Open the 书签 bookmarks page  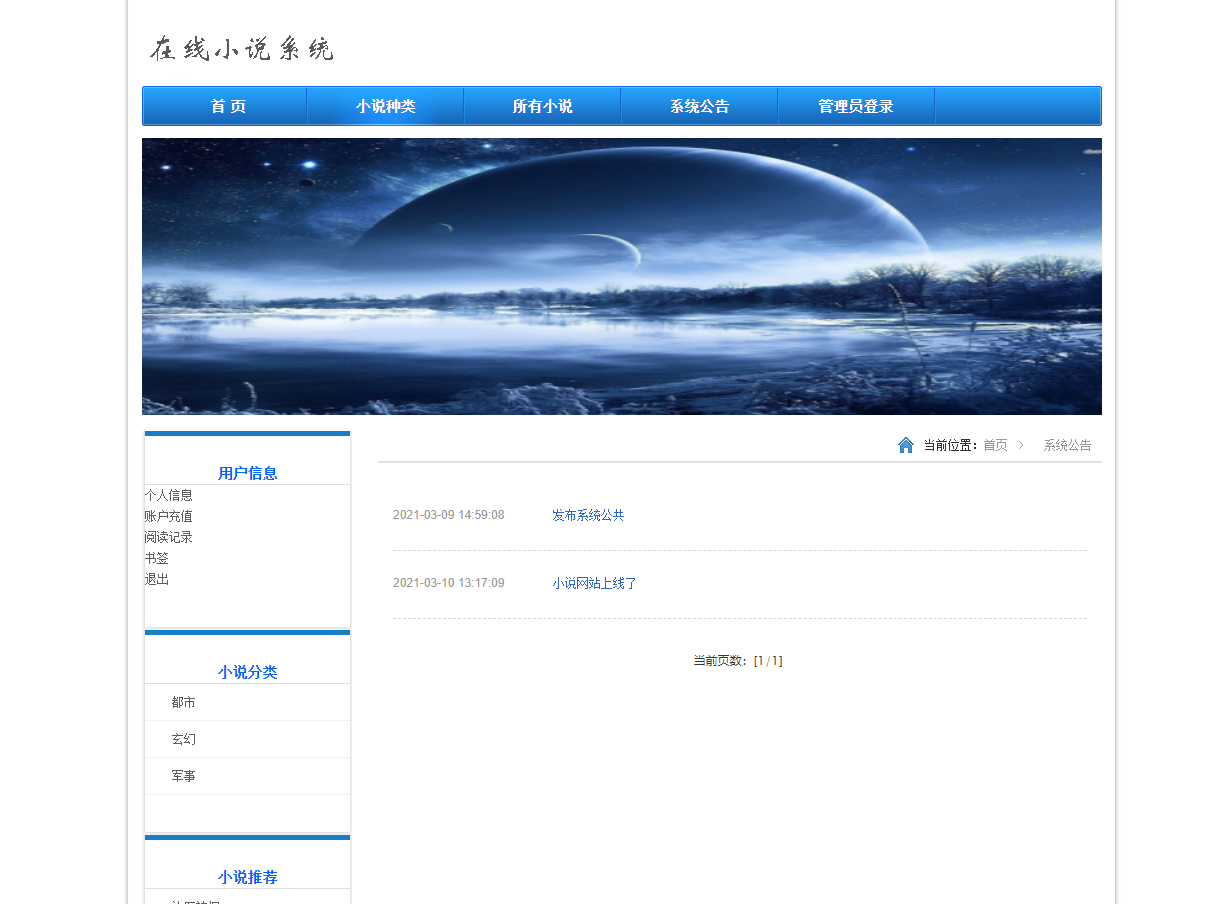point(156,557)
